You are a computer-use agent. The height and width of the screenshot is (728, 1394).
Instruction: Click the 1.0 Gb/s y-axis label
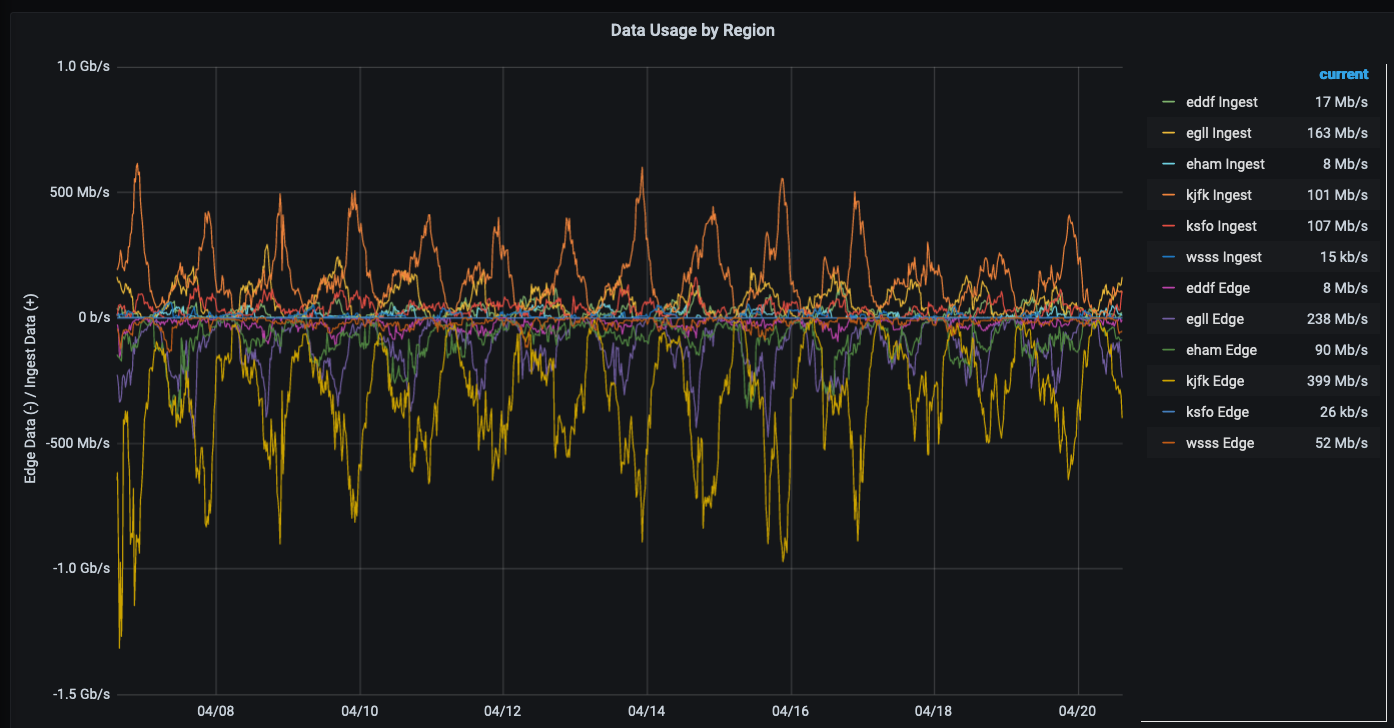[83, 66]
